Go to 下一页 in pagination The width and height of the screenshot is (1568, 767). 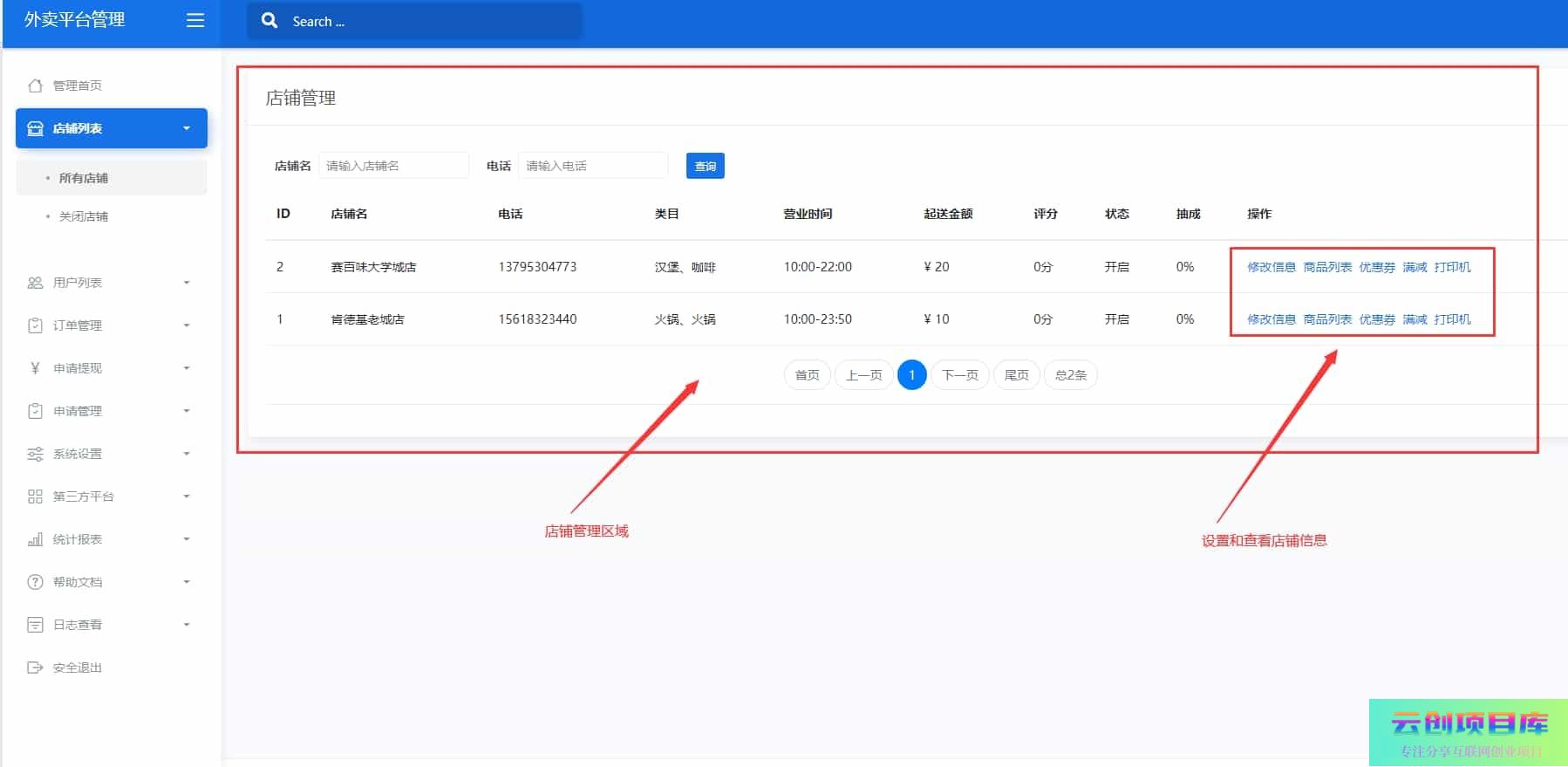pos(960,375)
